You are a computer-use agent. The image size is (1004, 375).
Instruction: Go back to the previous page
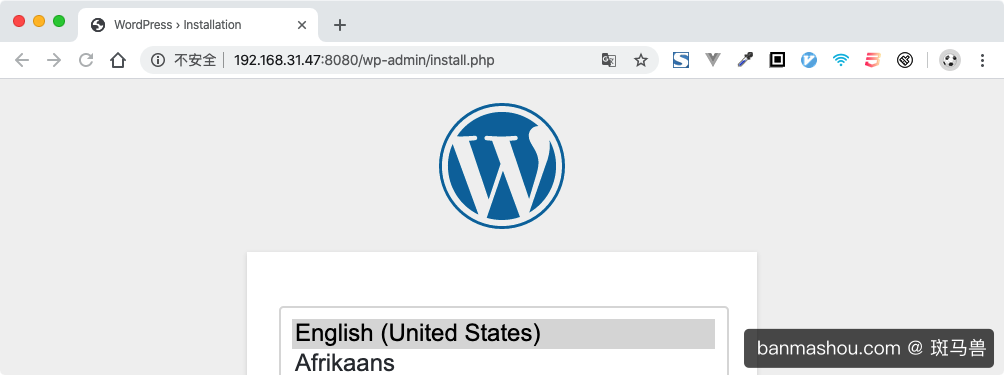(x=22, y=60)
